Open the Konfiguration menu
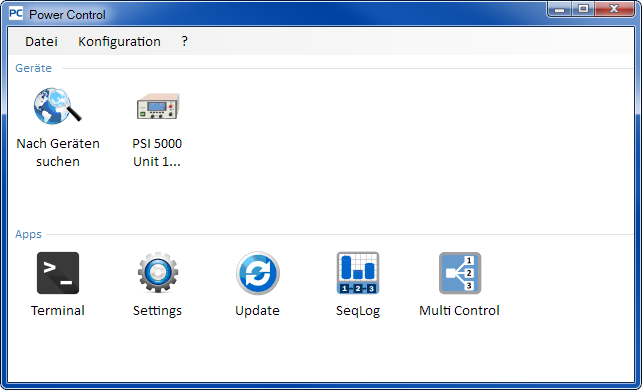 point(119,42)
